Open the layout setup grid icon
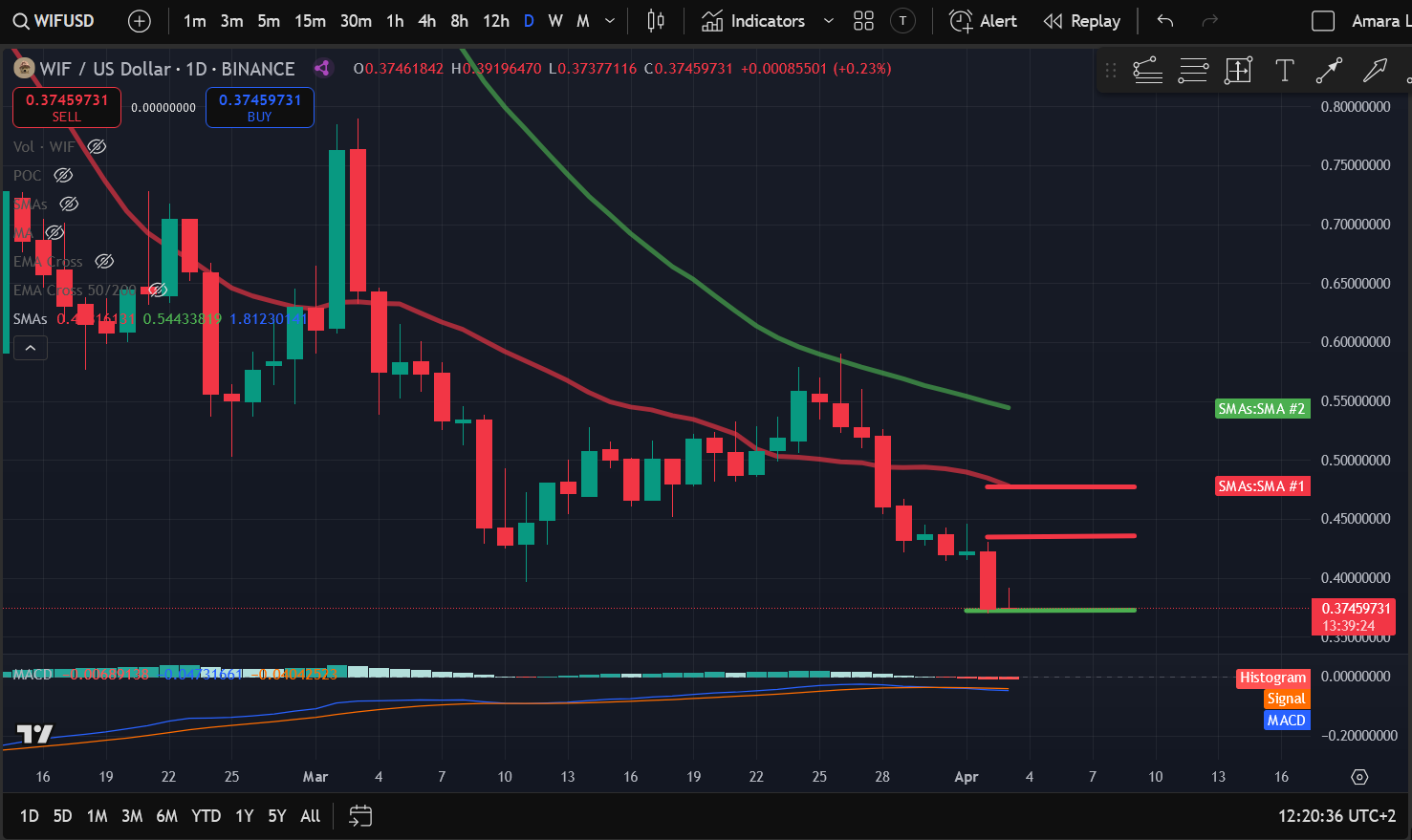Viewport: 1412px width, 840px height. pos(863,21)
